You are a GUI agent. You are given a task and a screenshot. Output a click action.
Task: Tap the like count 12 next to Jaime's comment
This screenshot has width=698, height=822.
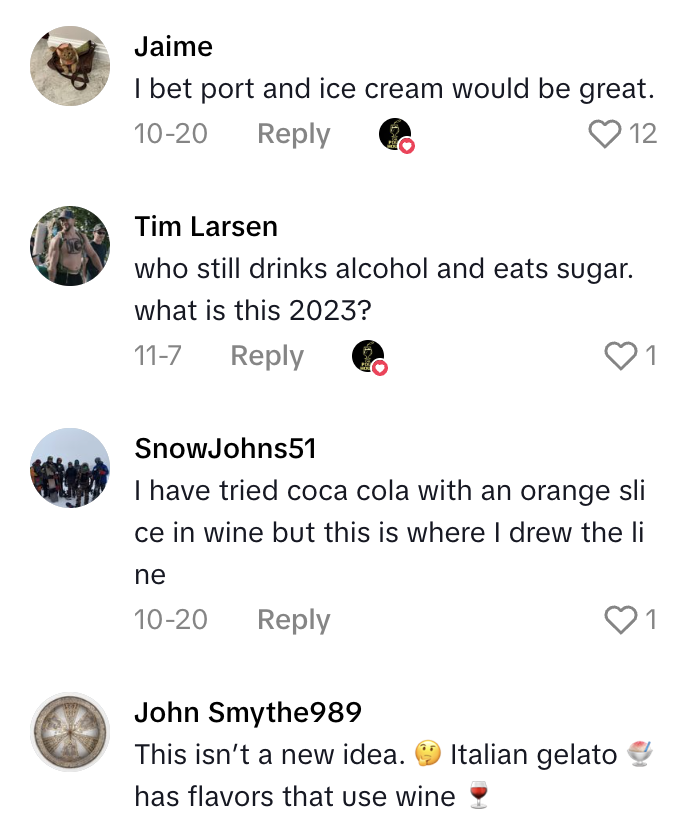[646, 133]
